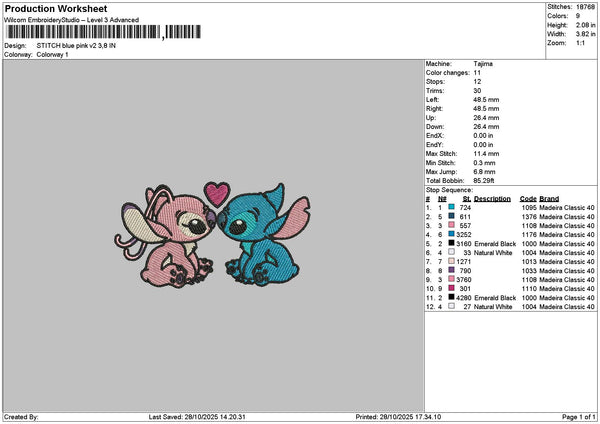Click thread code '1033' in row 8
The width and height of the screenshot is (600, 424).
pyautogui.click(x=529, y=271)
